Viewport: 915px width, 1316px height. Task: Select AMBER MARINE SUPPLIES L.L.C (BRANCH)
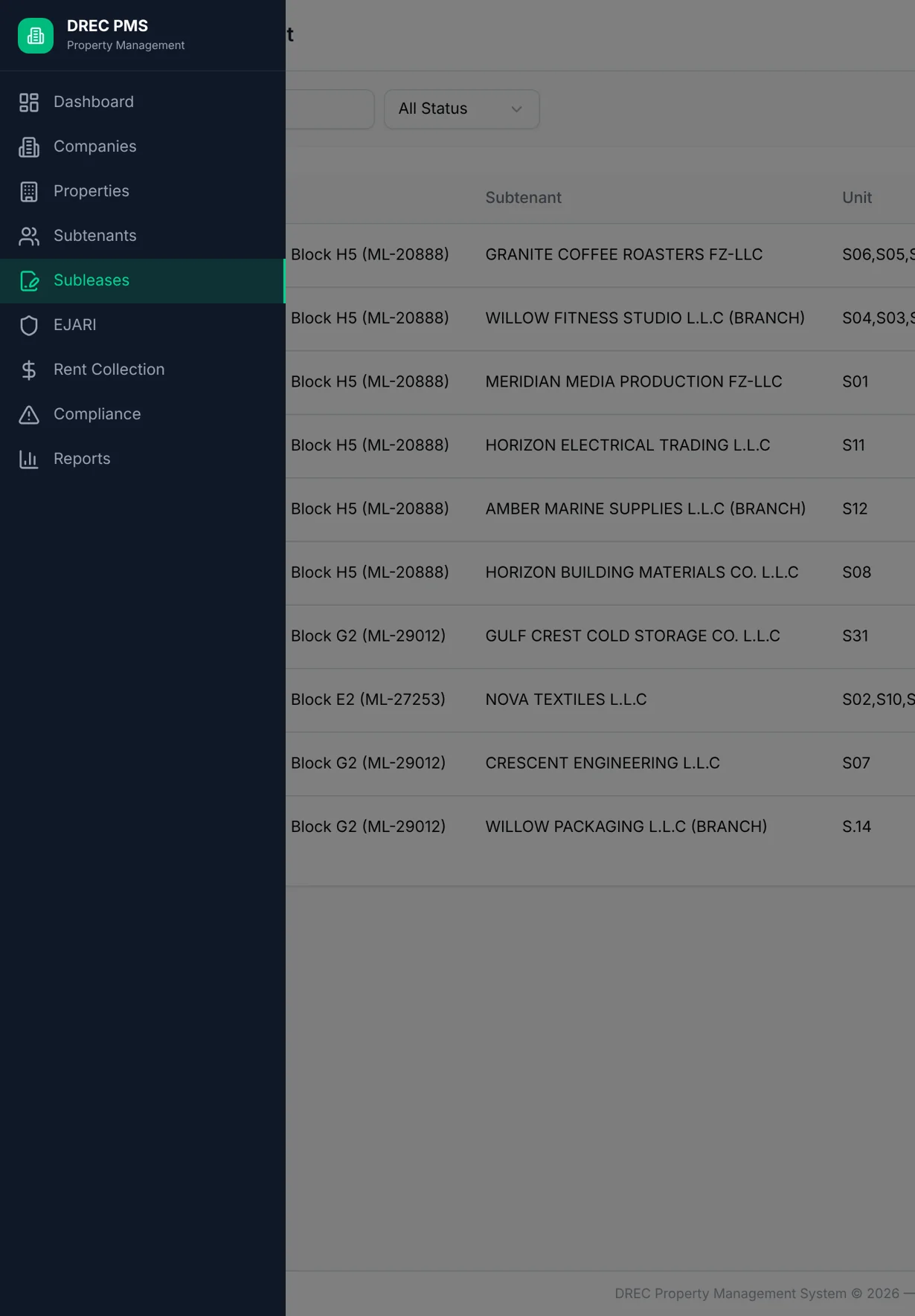(x=646, y=509)
